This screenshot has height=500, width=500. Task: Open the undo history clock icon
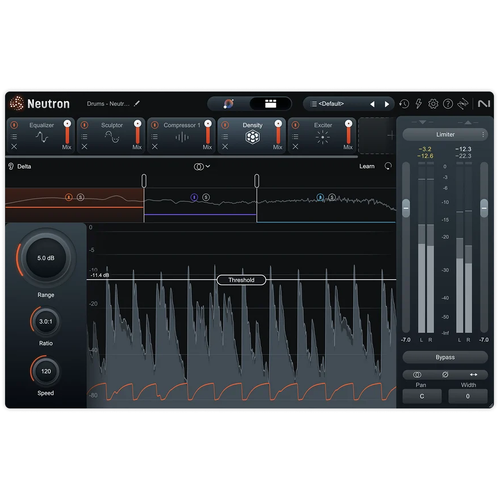404,104
